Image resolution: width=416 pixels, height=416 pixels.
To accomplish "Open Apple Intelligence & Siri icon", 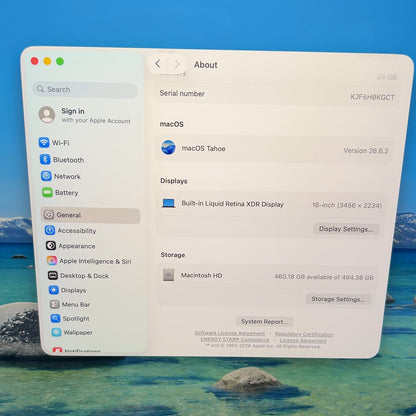I will 52,260.
